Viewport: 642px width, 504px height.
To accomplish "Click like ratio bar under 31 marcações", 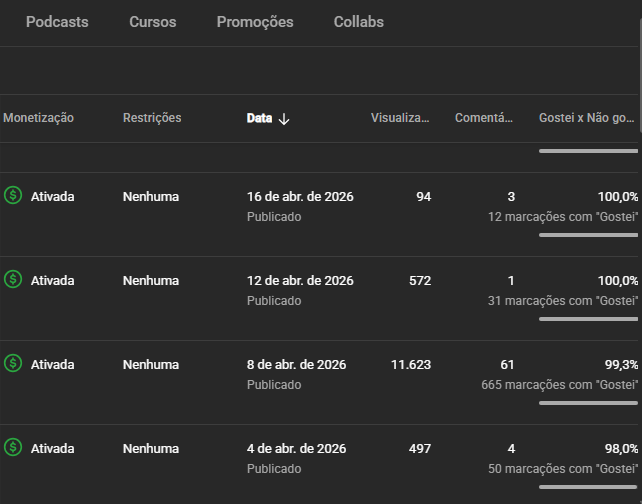I will [588, 319].
